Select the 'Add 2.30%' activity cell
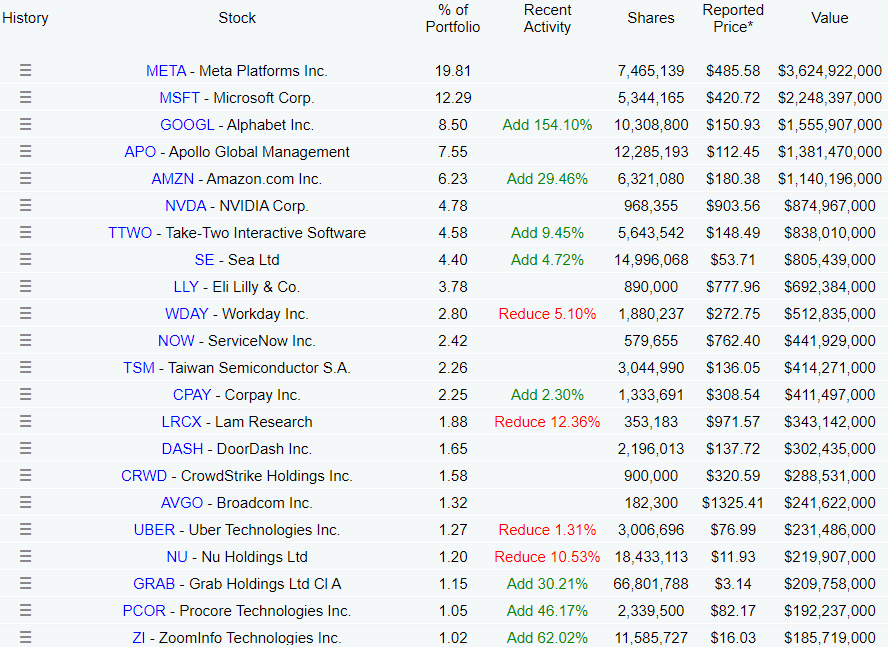The width and height of the screenshot is (891, 647). tap(547, 395)
